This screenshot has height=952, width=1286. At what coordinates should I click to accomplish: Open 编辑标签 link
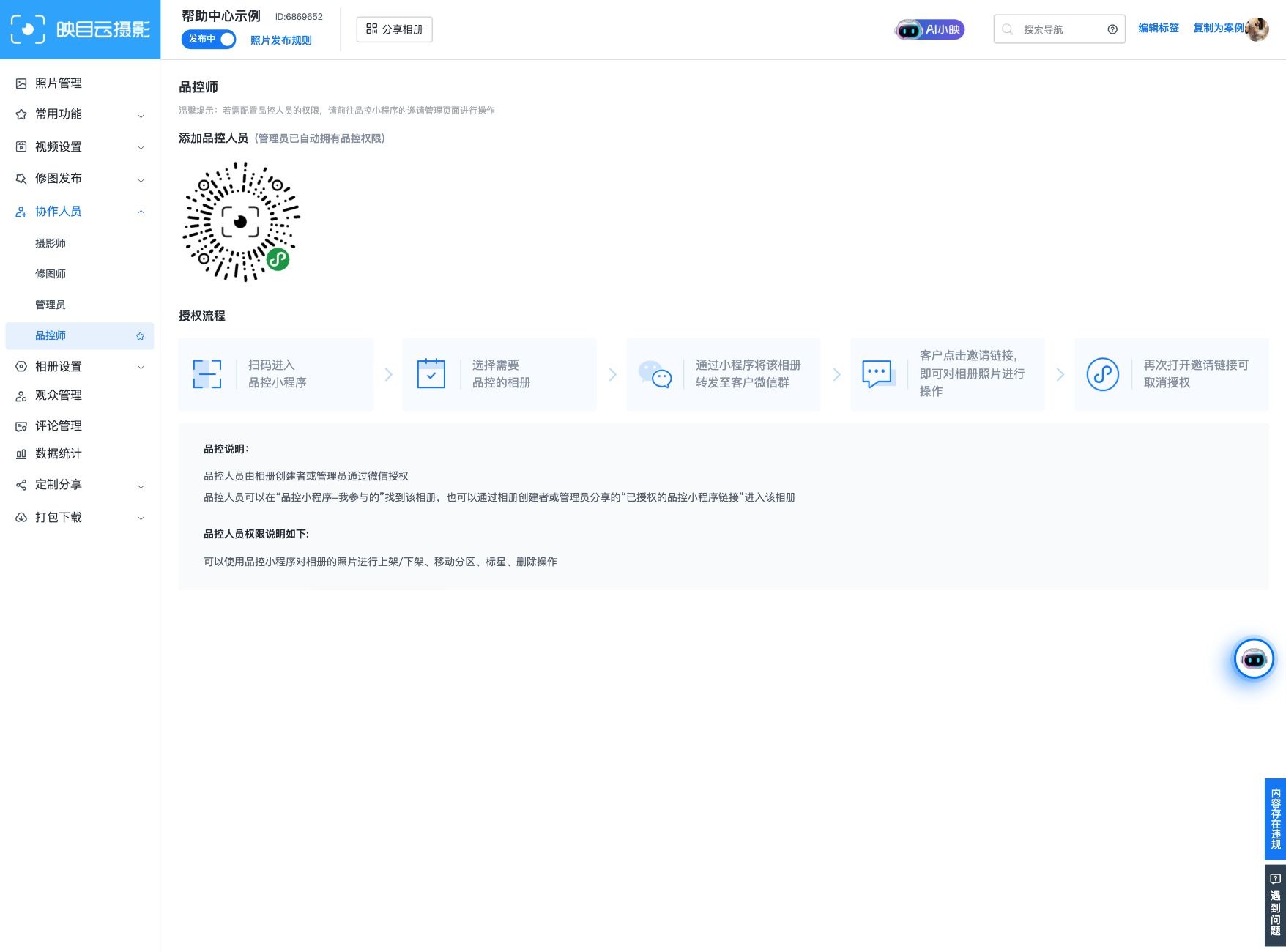[1159, 28]
